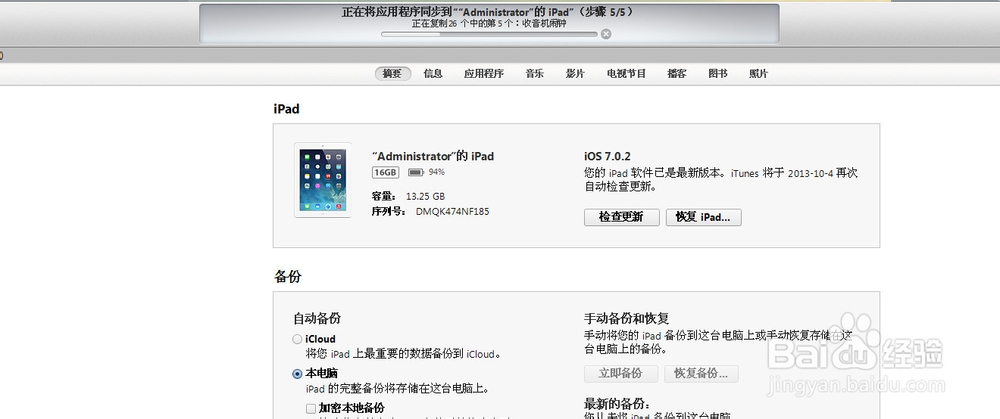
Task: Open the 摘要 tab
Action: point(393,73)
